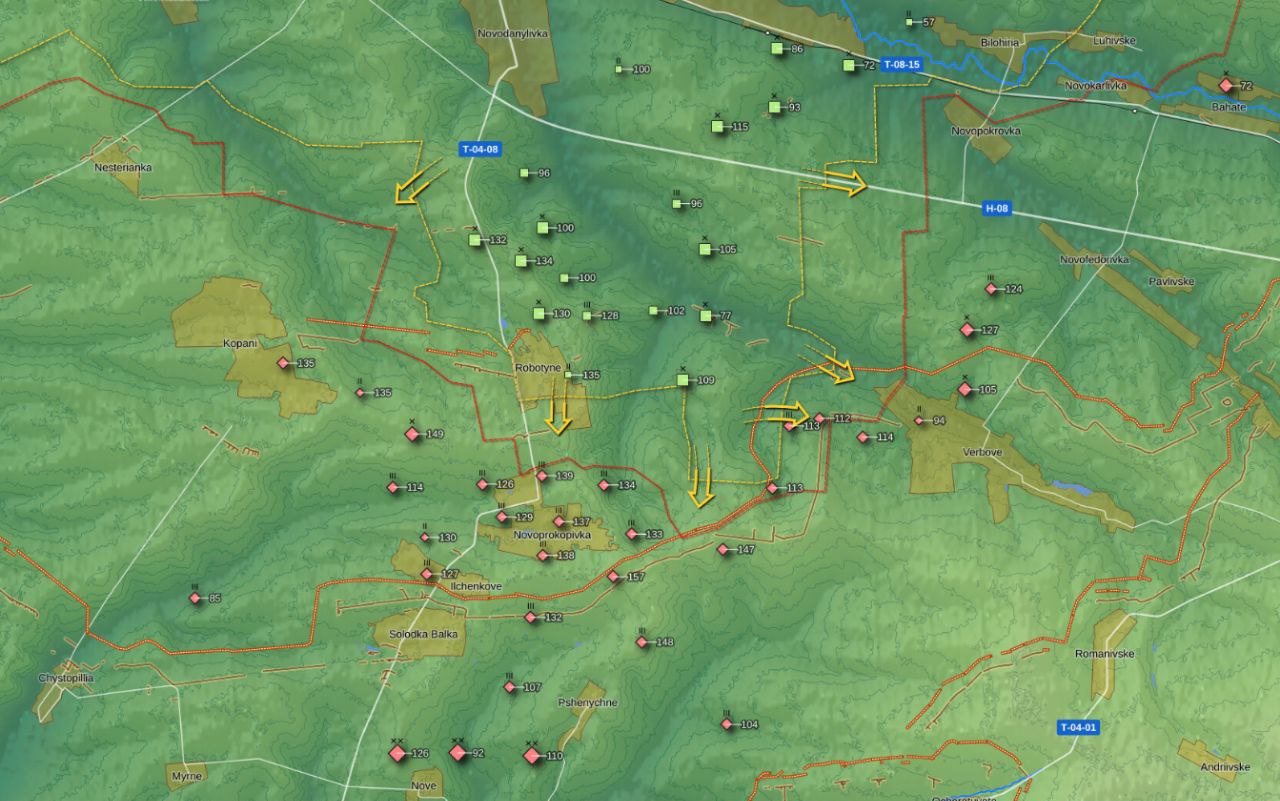Select the green unit marker labeled 93
The height and width of the screenshot is (801, 1280).
(774, 107)
